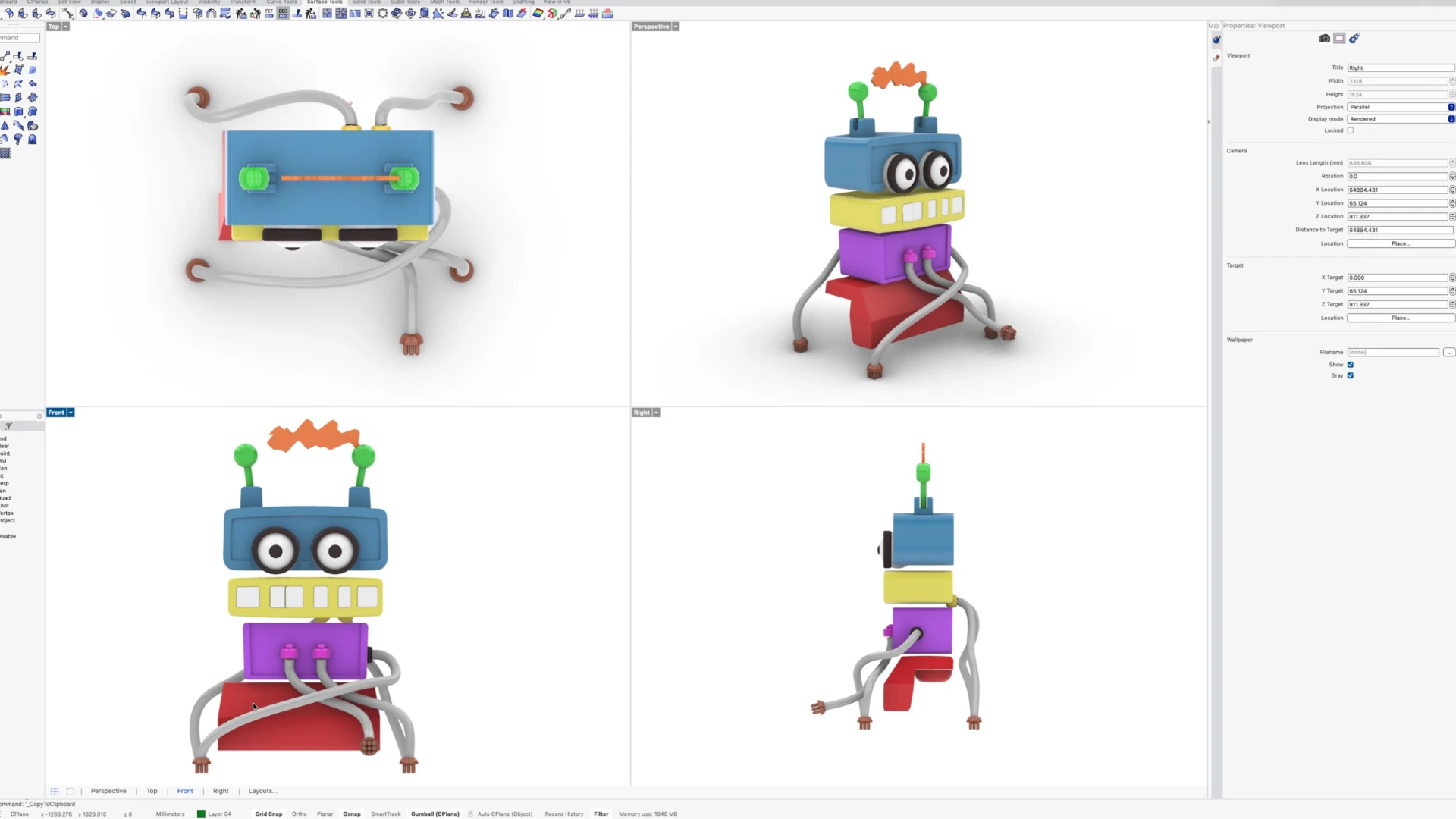Click the rainbow colored surface analysis icon
1456x819 pixels.
pyautogui.click(x=538, y=14)
